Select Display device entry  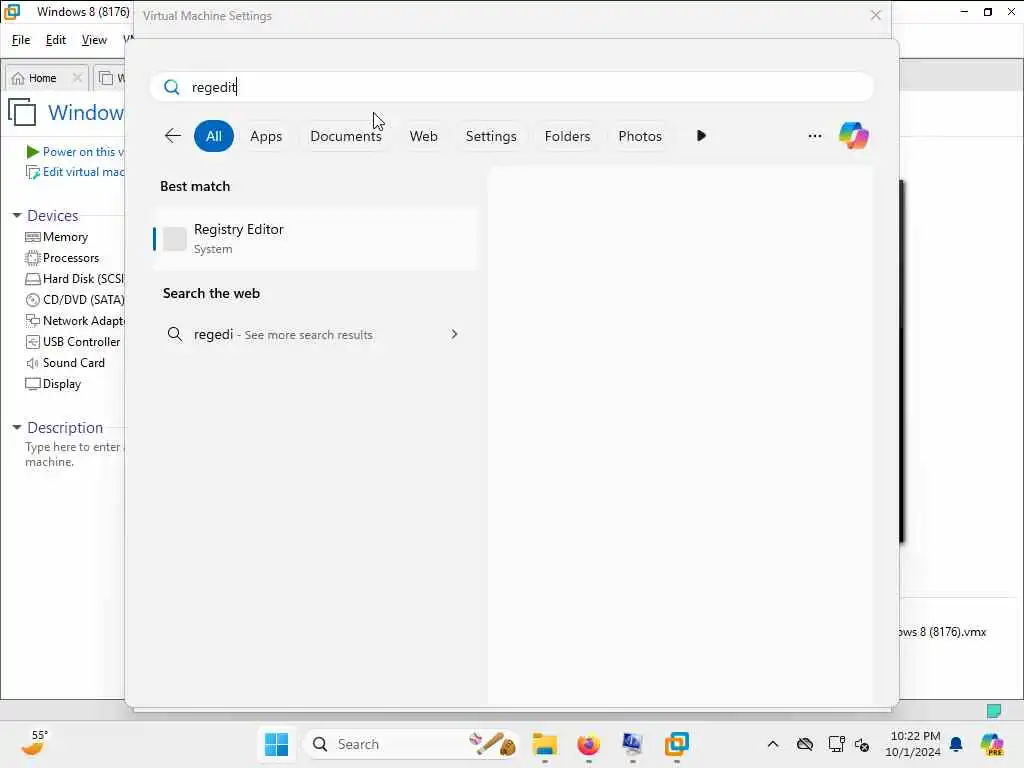[62, 384]
